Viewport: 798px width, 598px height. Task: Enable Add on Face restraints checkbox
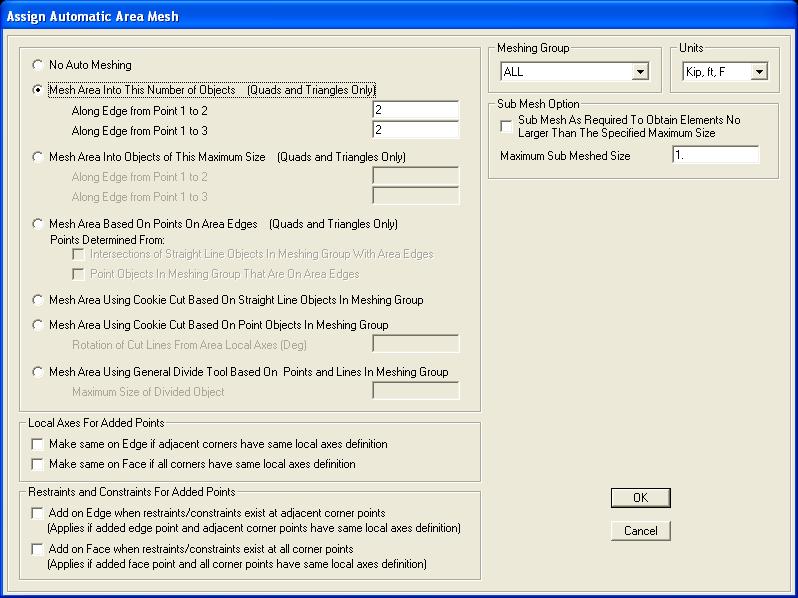click(x=38, y=549)
